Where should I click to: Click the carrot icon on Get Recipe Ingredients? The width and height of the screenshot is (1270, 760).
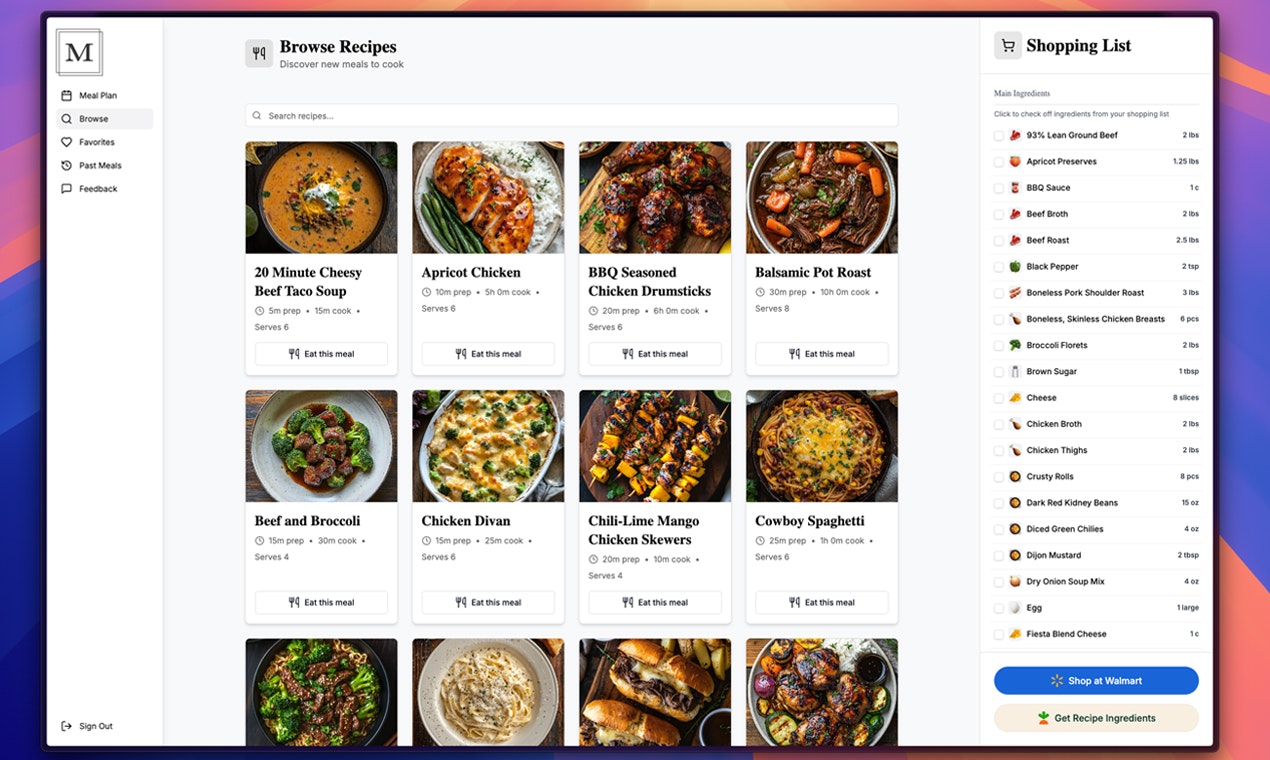[x=1044, y=718]
